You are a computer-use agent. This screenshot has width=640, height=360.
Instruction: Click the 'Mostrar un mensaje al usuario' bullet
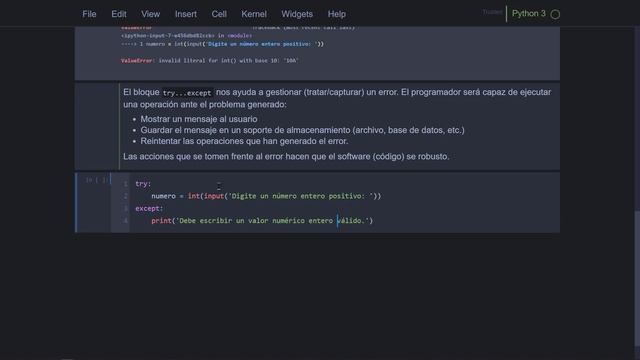coord(199,119)
